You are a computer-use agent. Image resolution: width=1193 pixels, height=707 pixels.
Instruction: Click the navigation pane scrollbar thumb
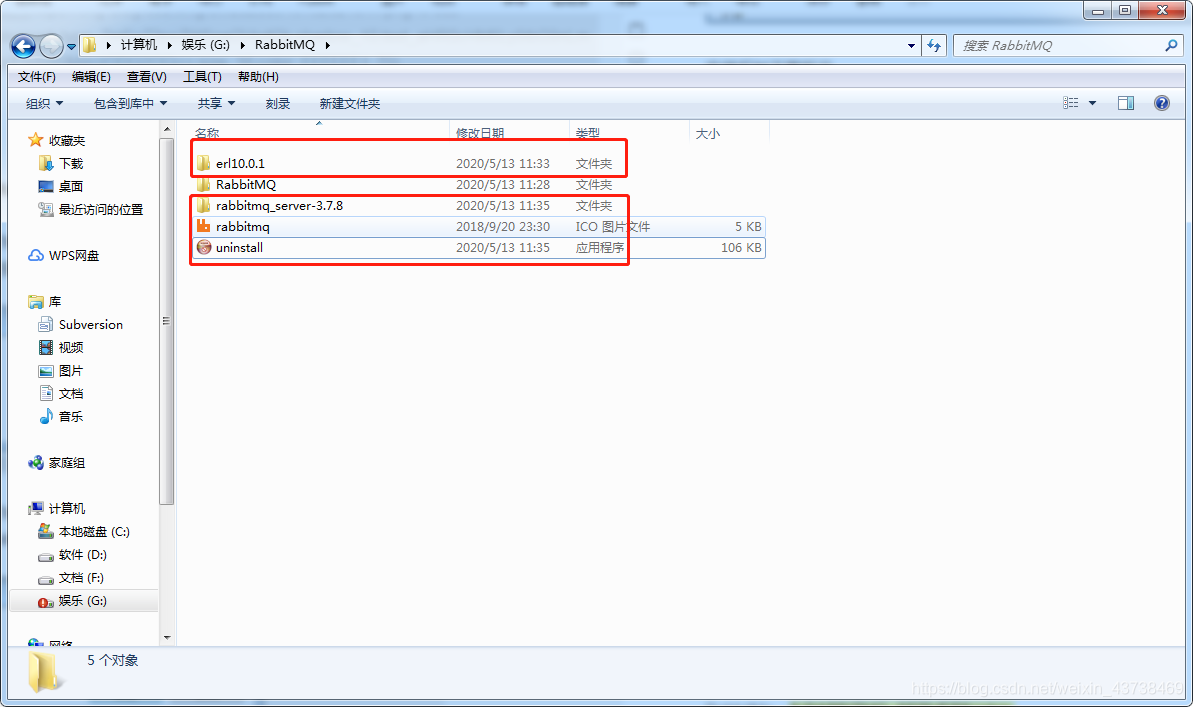(x=167, y=321)
